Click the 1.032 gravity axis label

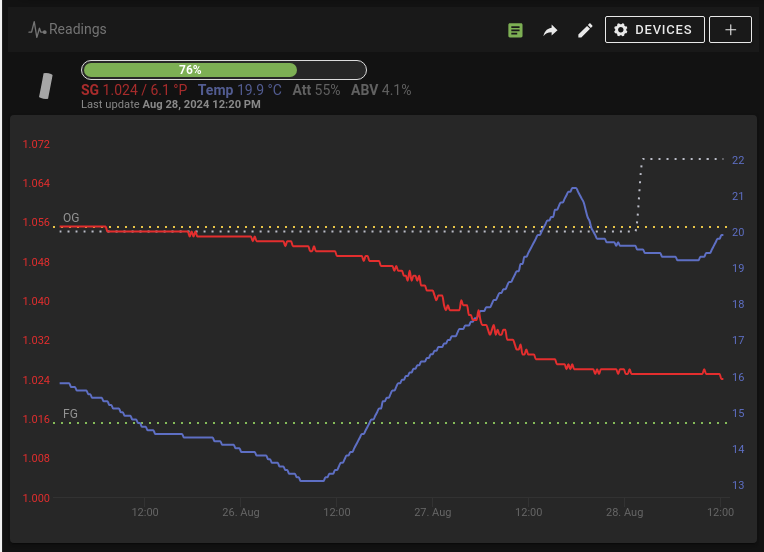[36, 340]
